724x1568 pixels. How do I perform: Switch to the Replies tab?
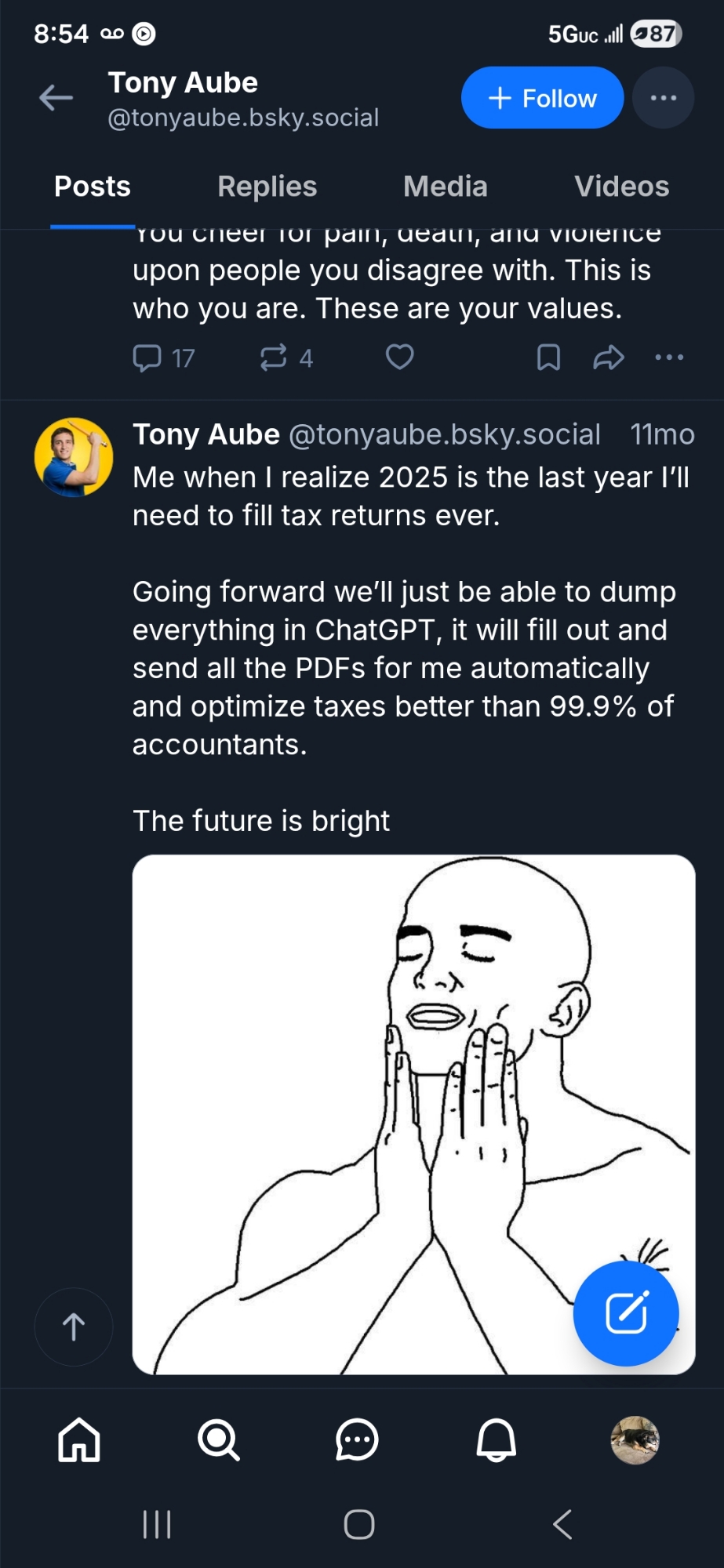click(267, 187)
